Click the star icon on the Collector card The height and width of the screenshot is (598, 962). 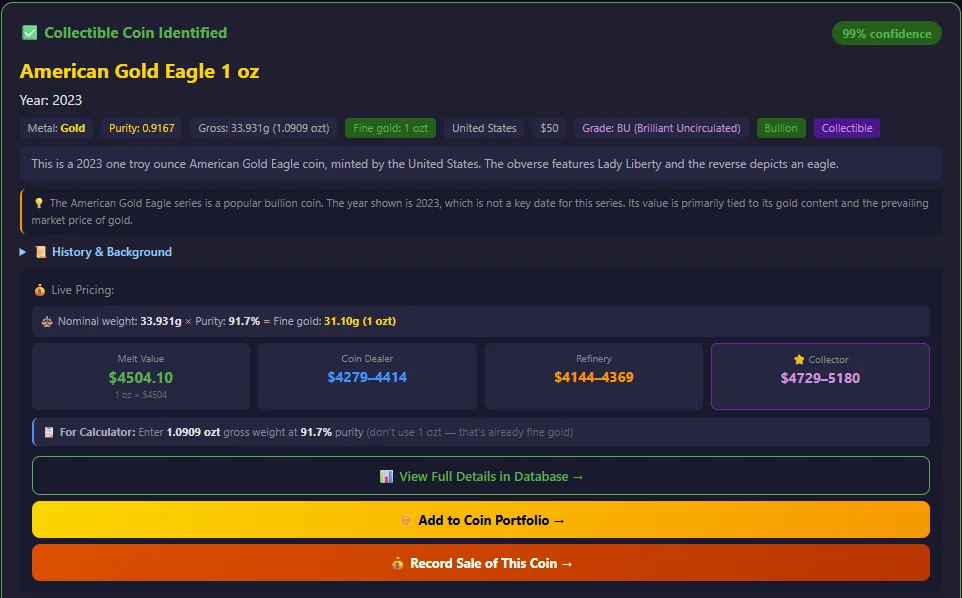point(799,359)
